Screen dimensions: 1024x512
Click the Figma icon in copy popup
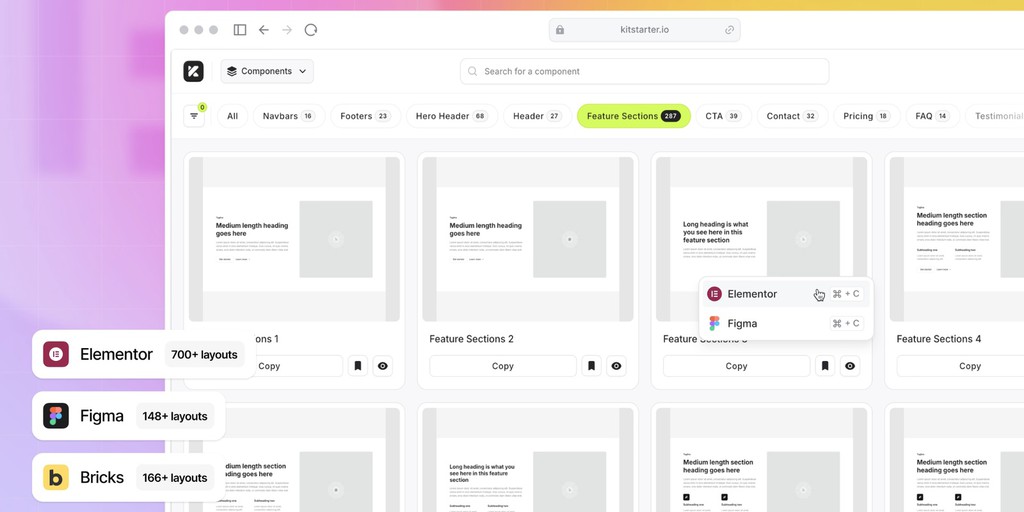[714, 323]
